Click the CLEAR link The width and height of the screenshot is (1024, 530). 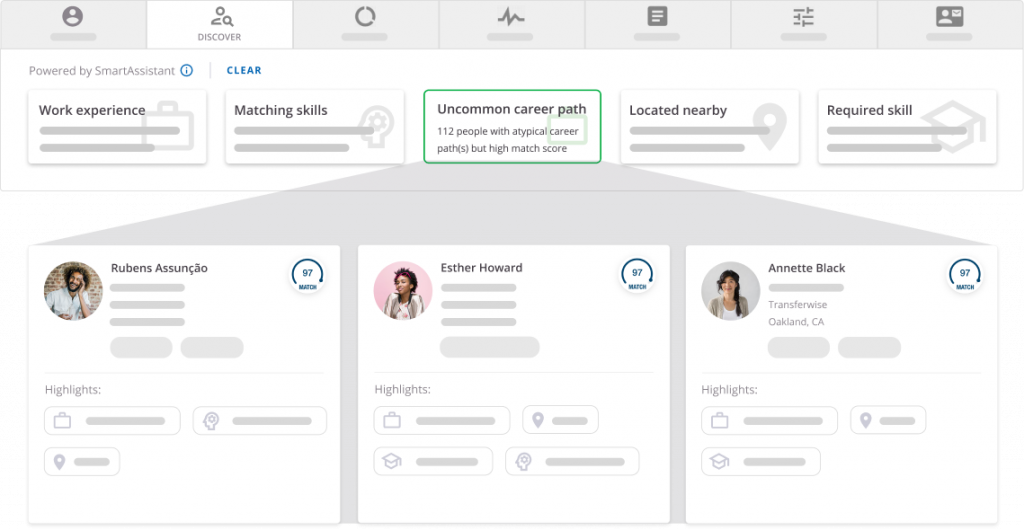(244, 71)
